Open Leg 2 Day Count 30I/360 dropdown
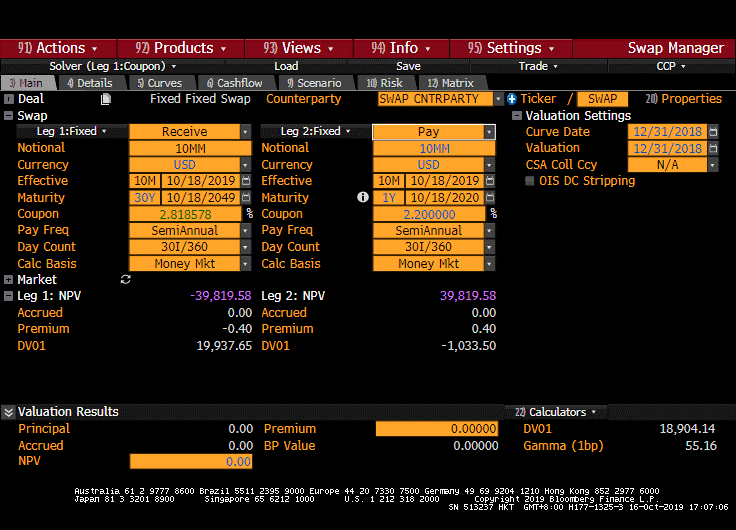The width and height of the screenshot is (736, 530). [x=490, y=247]
